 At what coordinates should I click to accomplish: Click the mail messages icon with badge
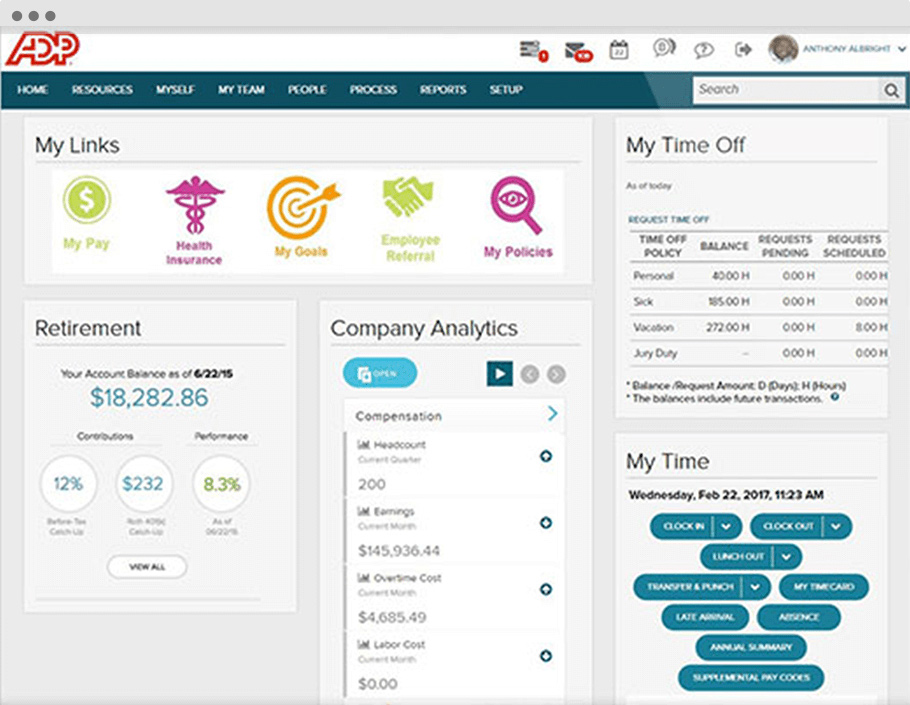click(575, 50)
